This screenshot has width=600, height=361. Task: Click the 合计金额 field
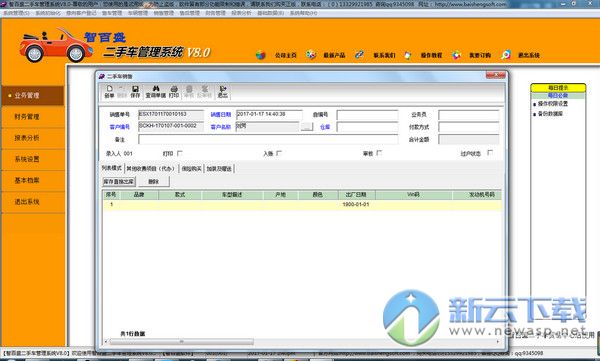click(x=469, y=139)
